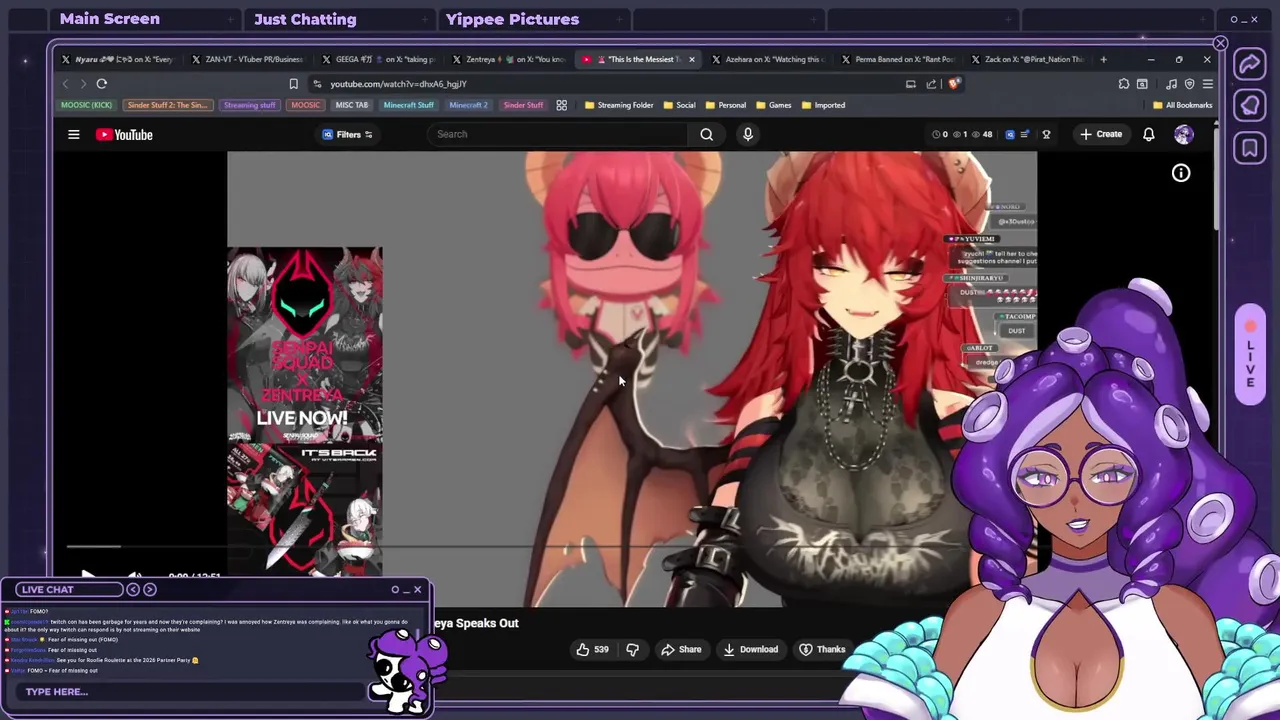Close the LIVE CHAT overlay panel
The image size is (1280, 720).
[x=418, y=589]
